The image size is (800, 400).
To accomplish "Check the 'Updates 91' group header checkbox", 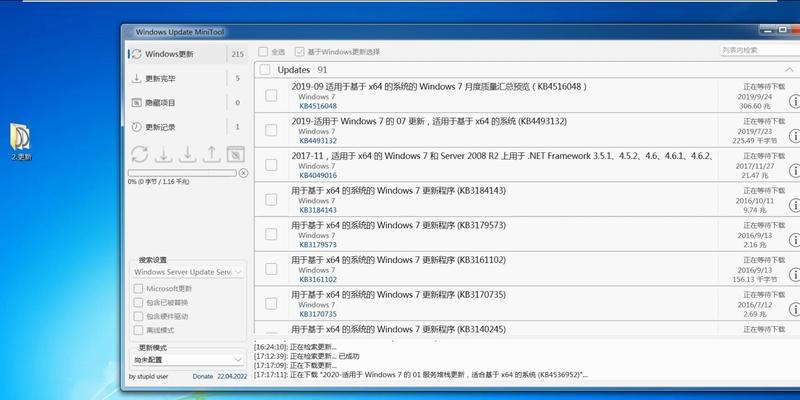I will tap(265, 70).
